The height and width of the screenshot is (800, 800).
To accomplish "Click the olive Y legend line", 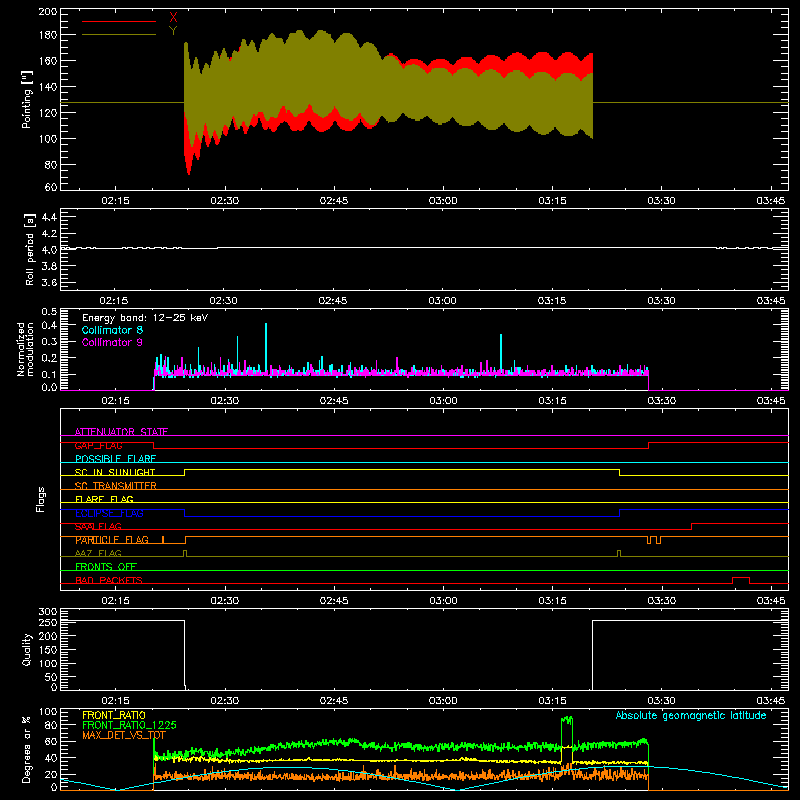I will [119, 35].
